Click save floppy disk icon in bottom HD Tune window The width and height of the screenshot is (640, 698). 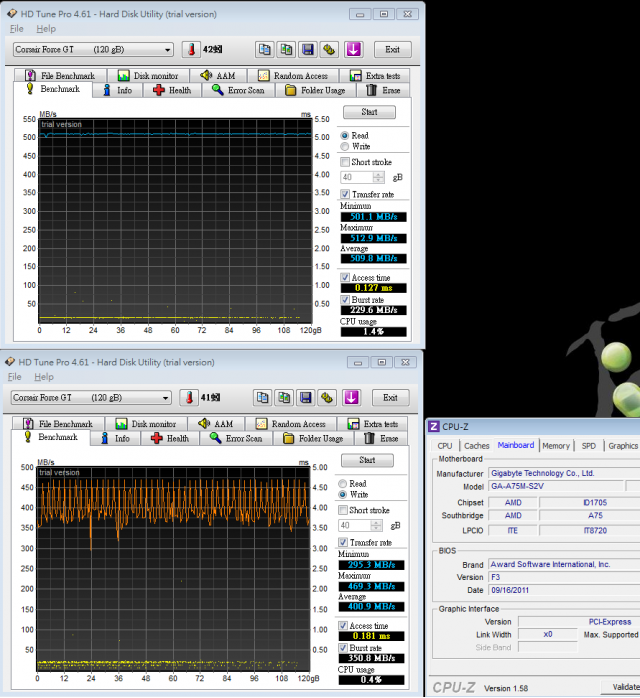click(305, 398)
